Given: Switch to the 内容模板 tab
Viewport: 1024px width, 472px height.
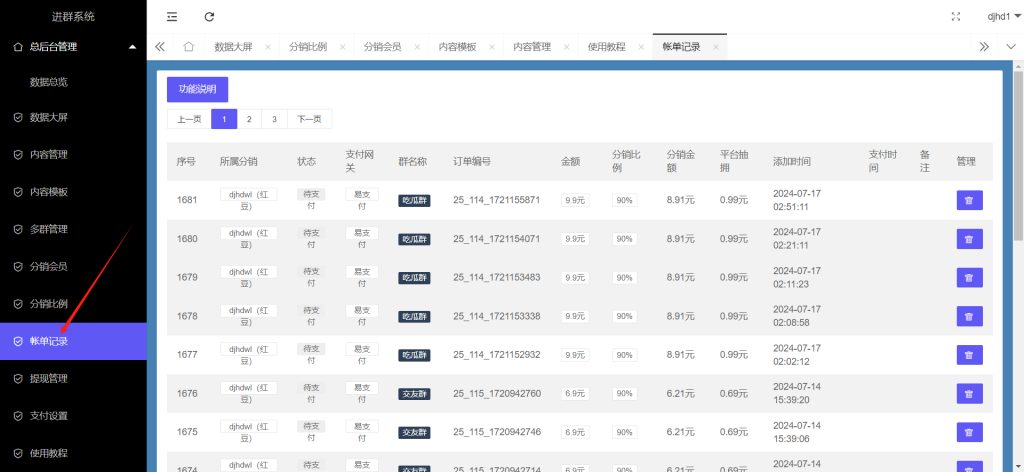Looking at the screenshot, I should 457,47.
